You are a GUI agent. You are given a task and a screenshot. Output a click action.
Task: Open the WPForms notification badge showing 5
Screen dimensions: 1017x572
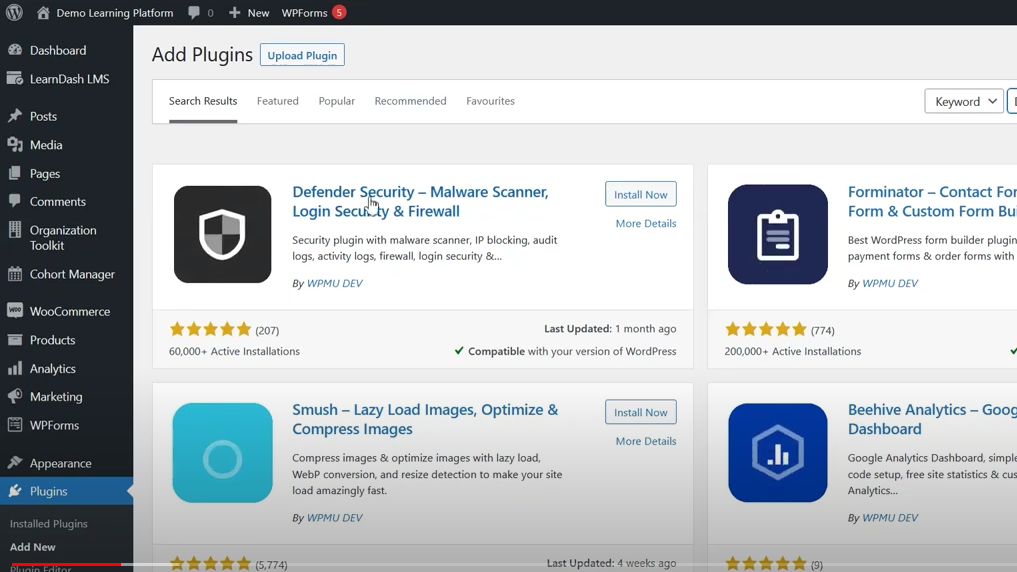[x=339, y=12]
